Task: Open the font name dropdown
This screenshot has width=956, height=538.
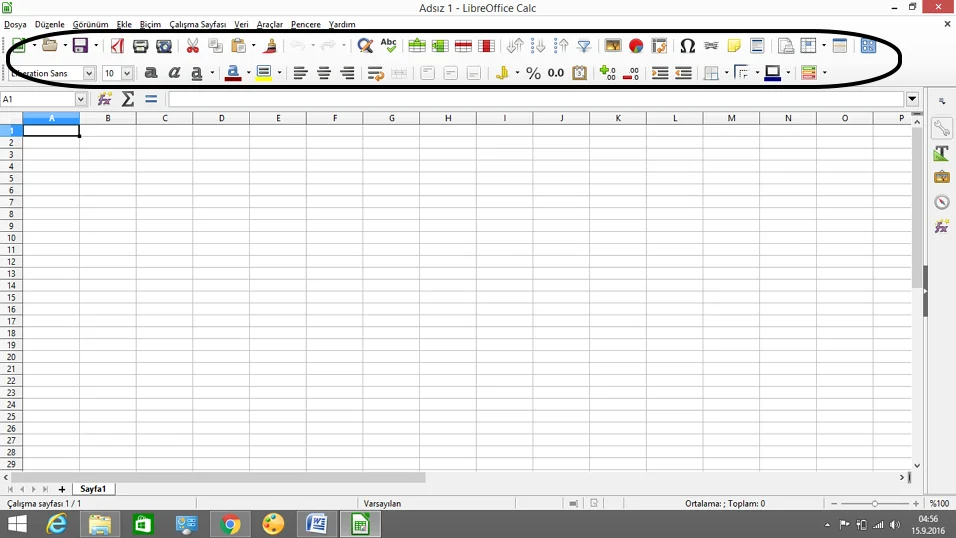Action: tap(89, 73)
